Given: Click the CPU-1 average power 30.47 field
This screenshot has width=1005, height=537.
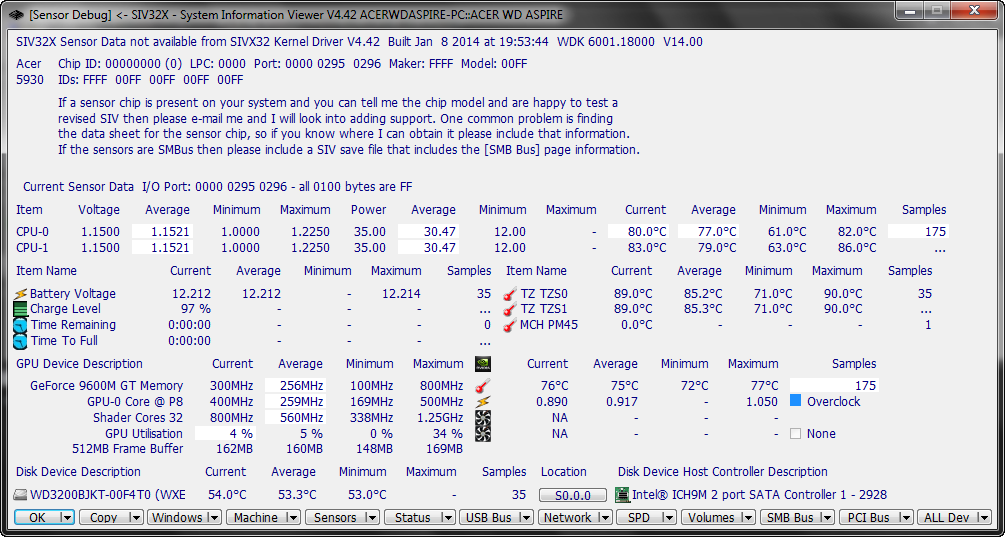Looking at the screenshot, I should (428, 247).
